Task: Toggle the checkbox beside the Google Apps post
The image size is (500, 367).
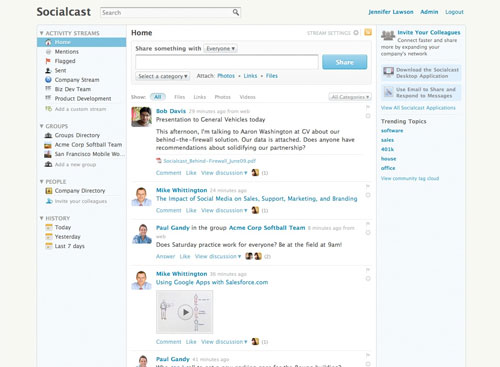Action: (368, 279)
